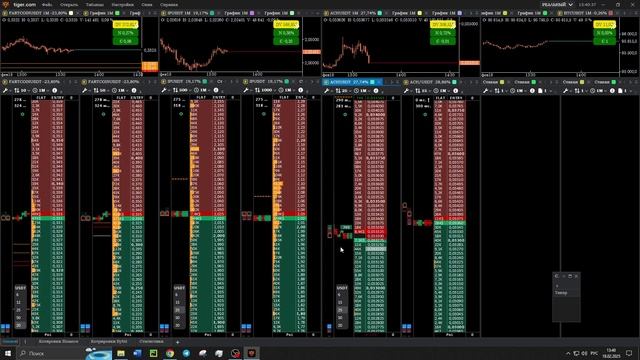
Task: Select USDT volume 25 in IPUSDT 500 panel
Action: tap(178, 310)
